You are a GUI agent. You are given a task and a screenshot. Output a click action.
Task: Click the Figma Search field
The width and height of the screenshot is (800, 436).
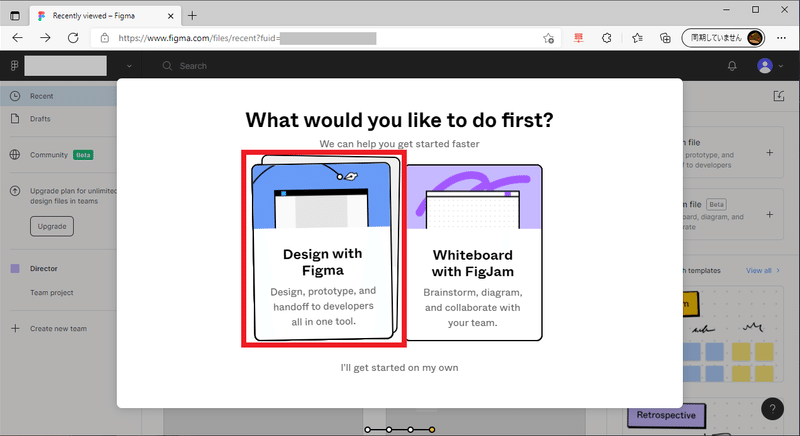(193, 66)
